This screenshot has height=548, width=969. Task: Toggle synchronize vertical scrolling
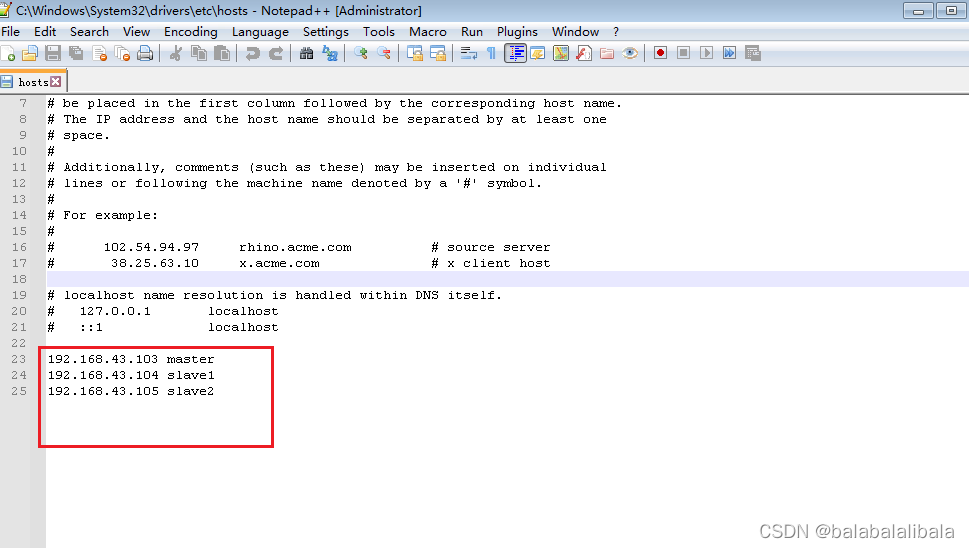pyautogui.click(x=415, y=54)
